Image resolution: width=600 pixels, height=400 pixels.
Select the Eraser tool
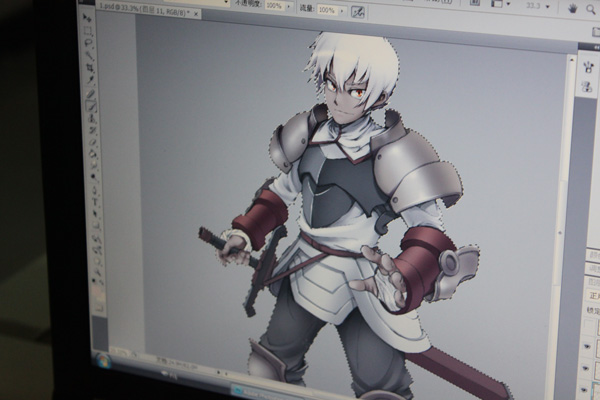[x=93, y=142]
